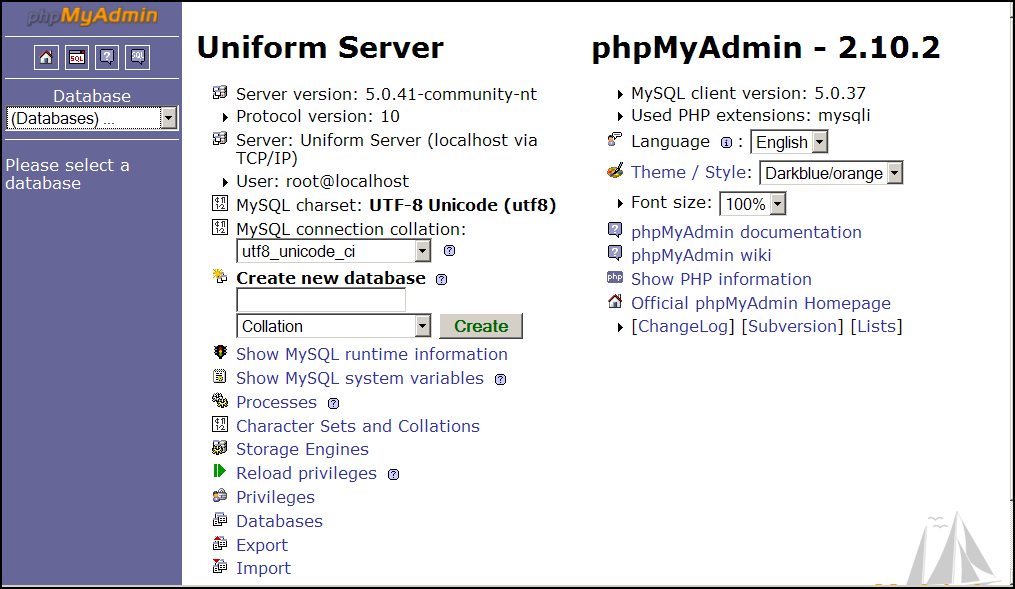Open help icon beside Create new database
The image size is (1015, 589).
441,280
